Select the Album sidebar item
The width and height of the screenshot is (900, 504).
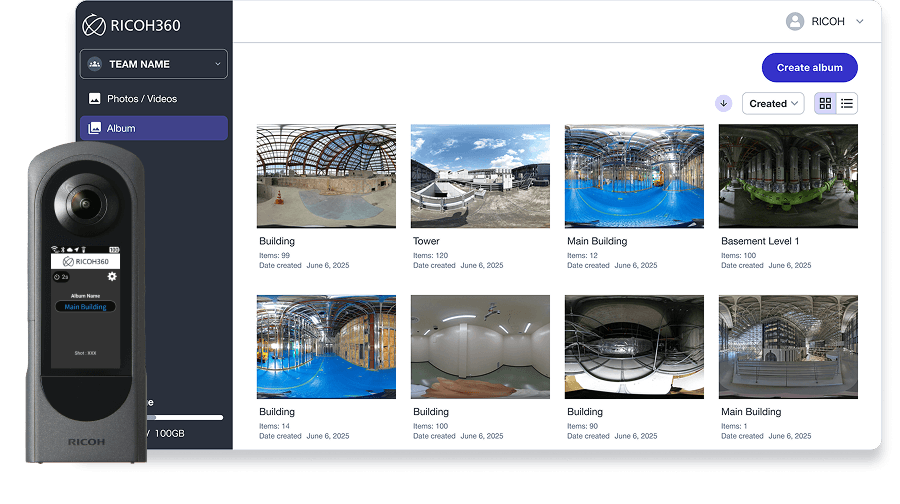click(x=154, y=128)
